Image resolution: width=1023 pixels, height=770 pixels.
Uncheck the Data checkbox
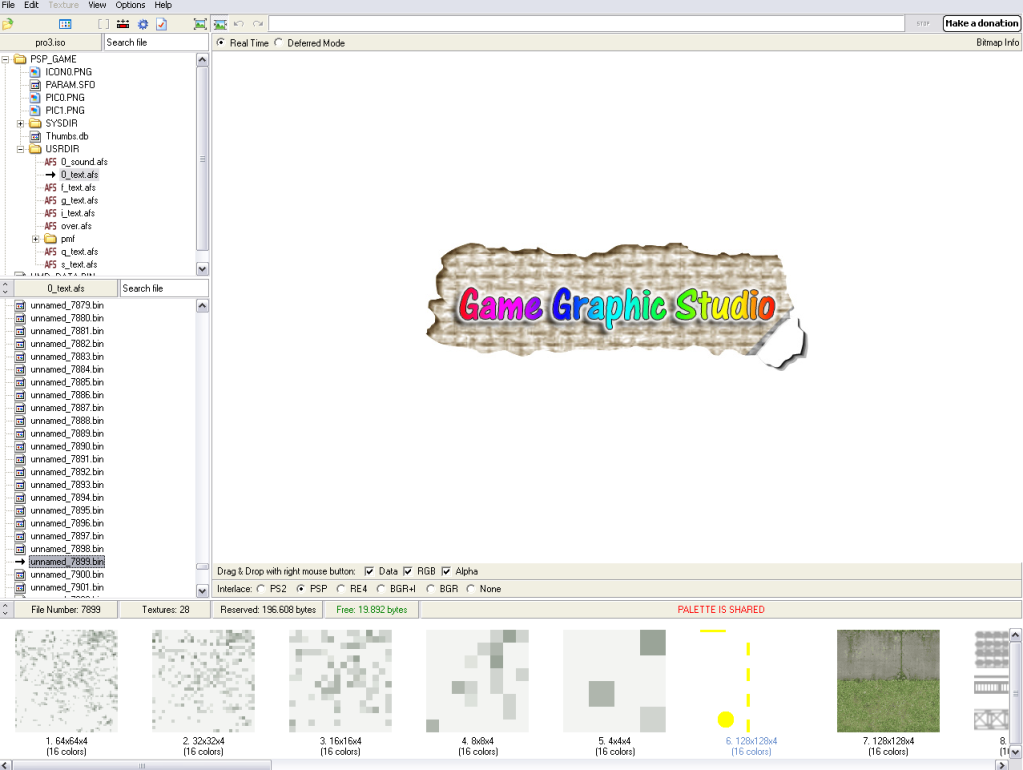click(369, 571)
